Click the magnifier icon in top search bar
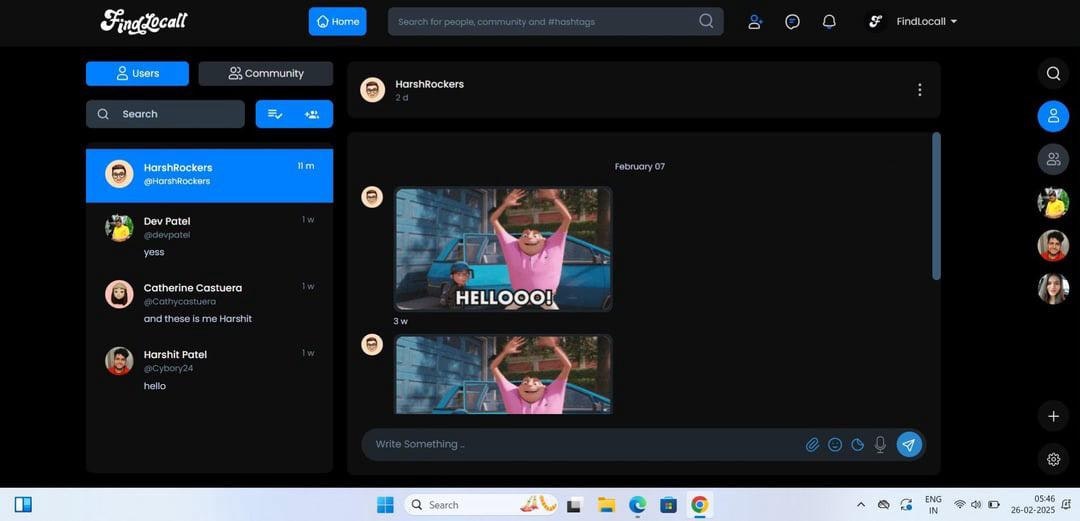 point(706,21)
